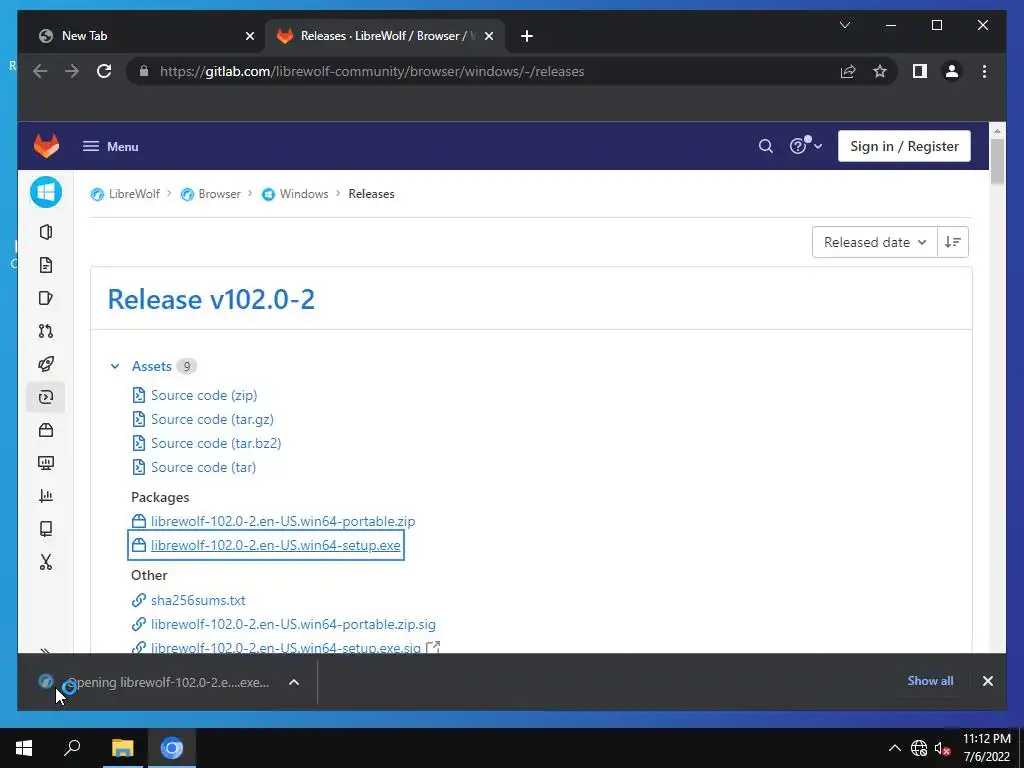
Task: Open the Help dropdown
Action: pos(805,146)
